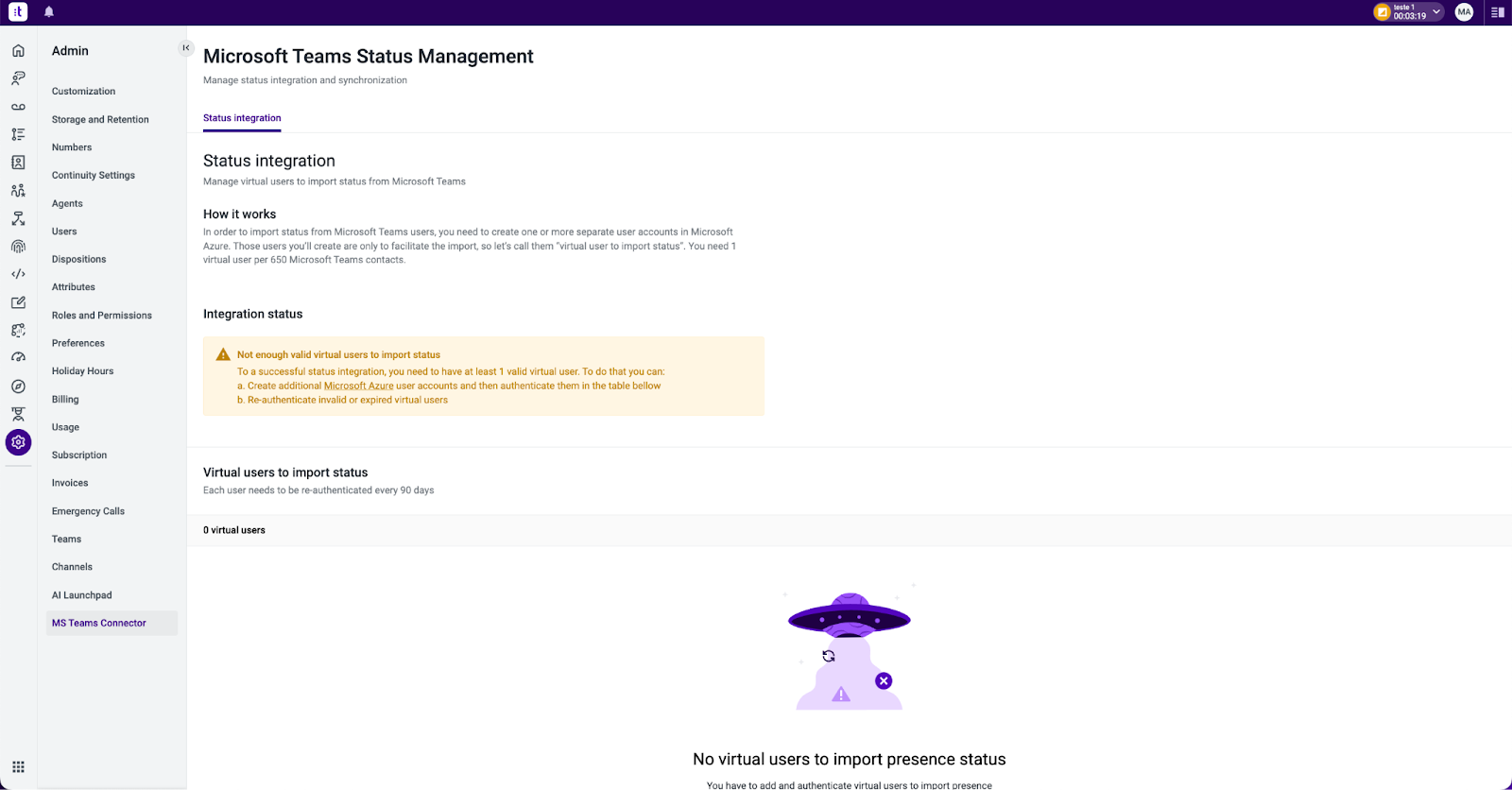Open Subscription in the Admin menu

click(79, 455)
